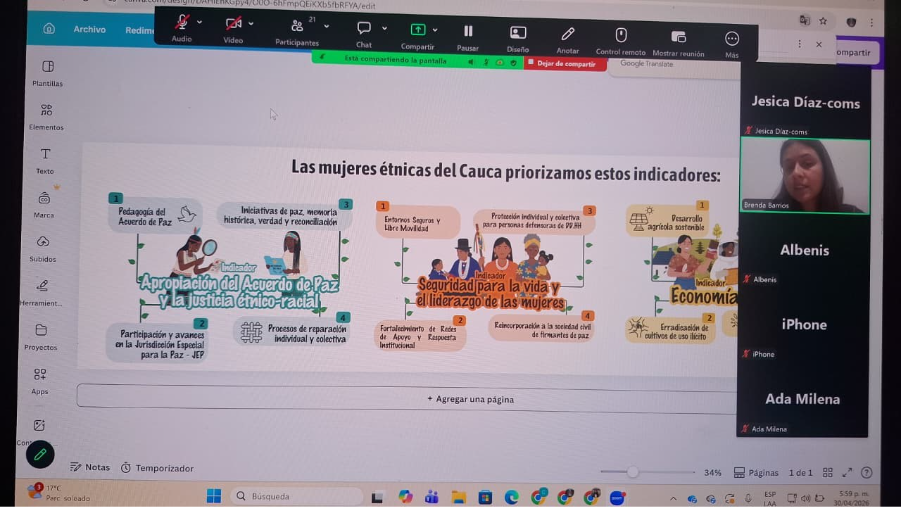Open Google Translate icon in address bar

pos(804,21)
